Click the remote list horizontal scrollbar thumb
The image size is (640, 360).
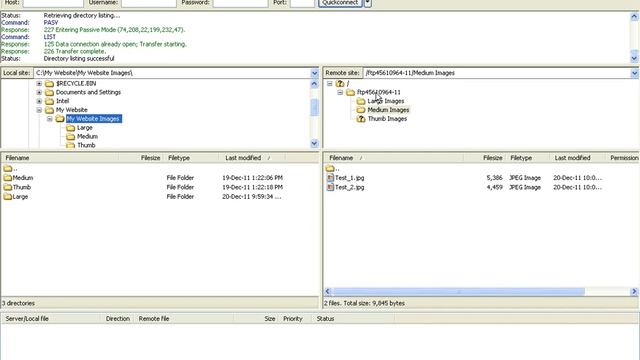(x=459, y=291)
